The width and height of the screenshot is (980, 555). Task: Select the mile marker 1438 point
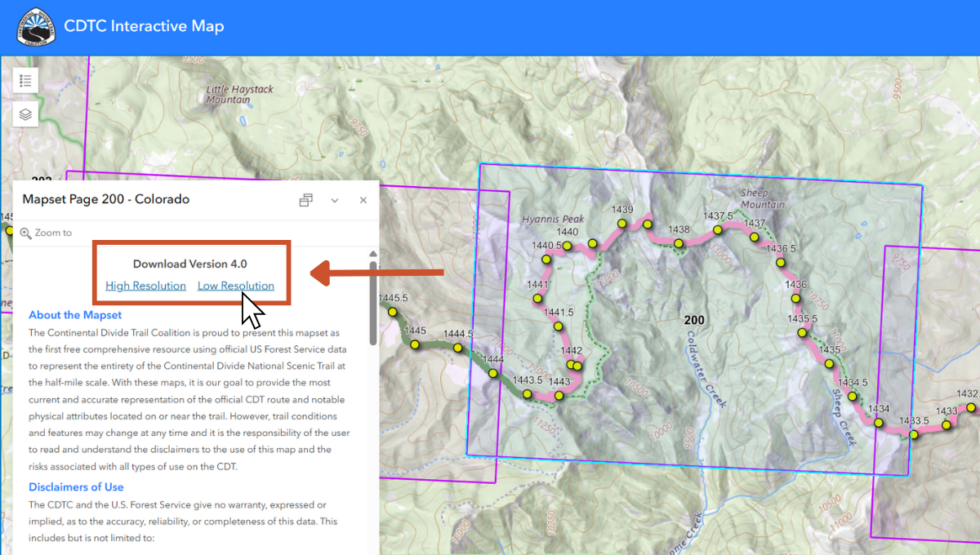[x=679, y=243]
